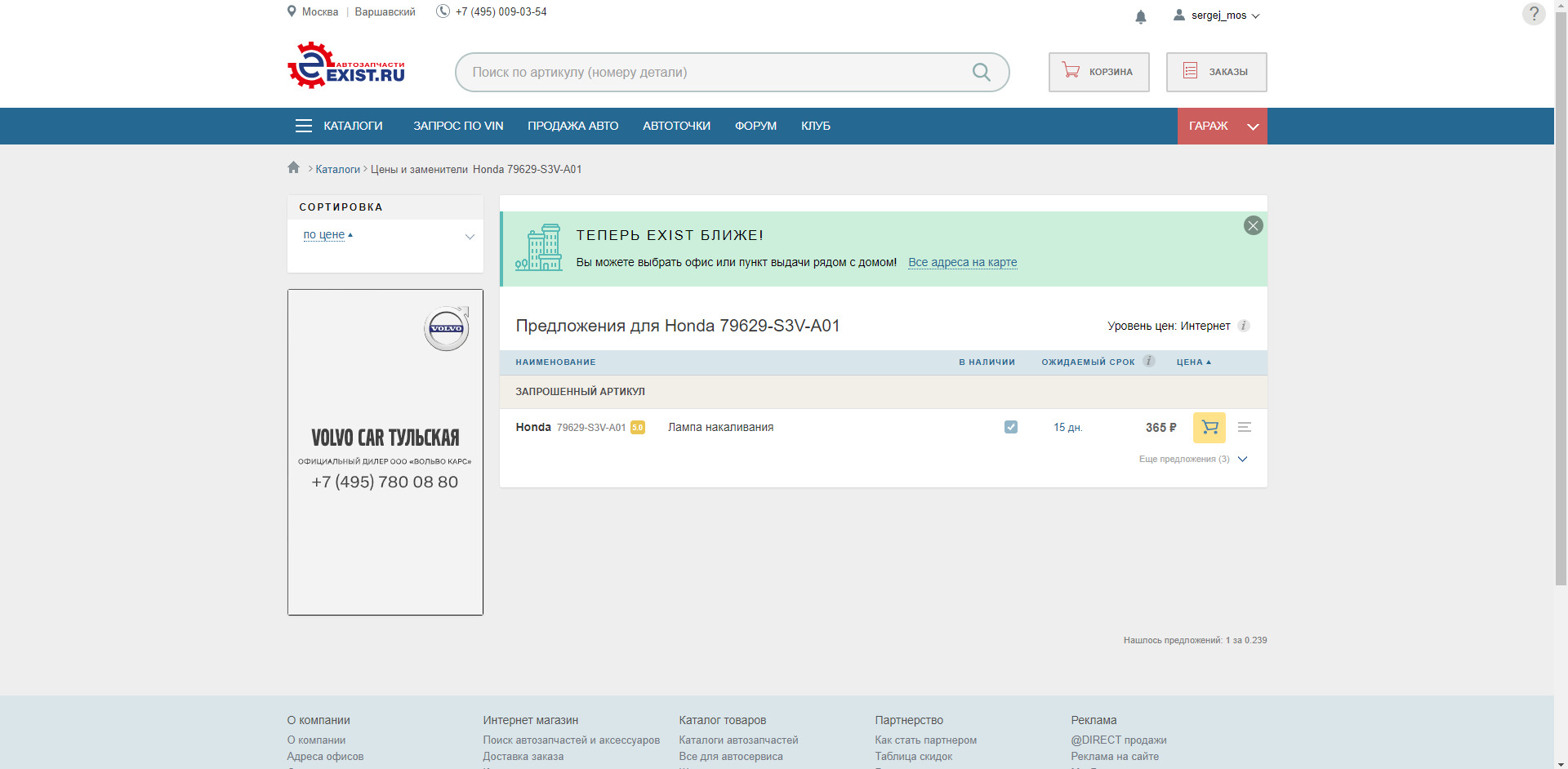Go to Запрос по VIN
This screenshot has width=1568, height=769.
(x=458, y=126)
